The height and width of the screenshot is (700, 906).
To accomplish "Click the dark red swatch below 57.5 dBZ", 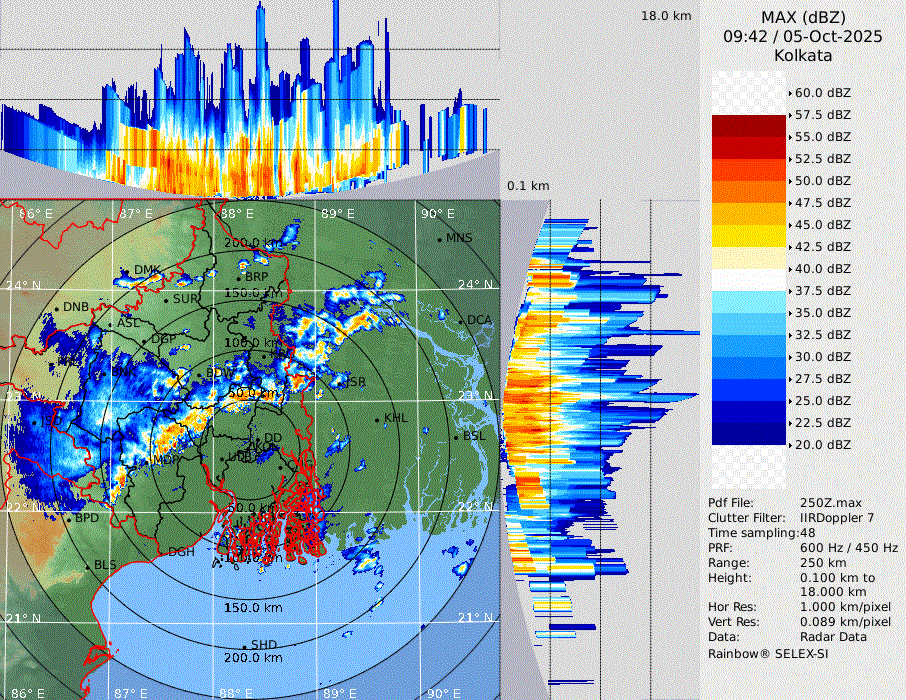I will point(749,126).
